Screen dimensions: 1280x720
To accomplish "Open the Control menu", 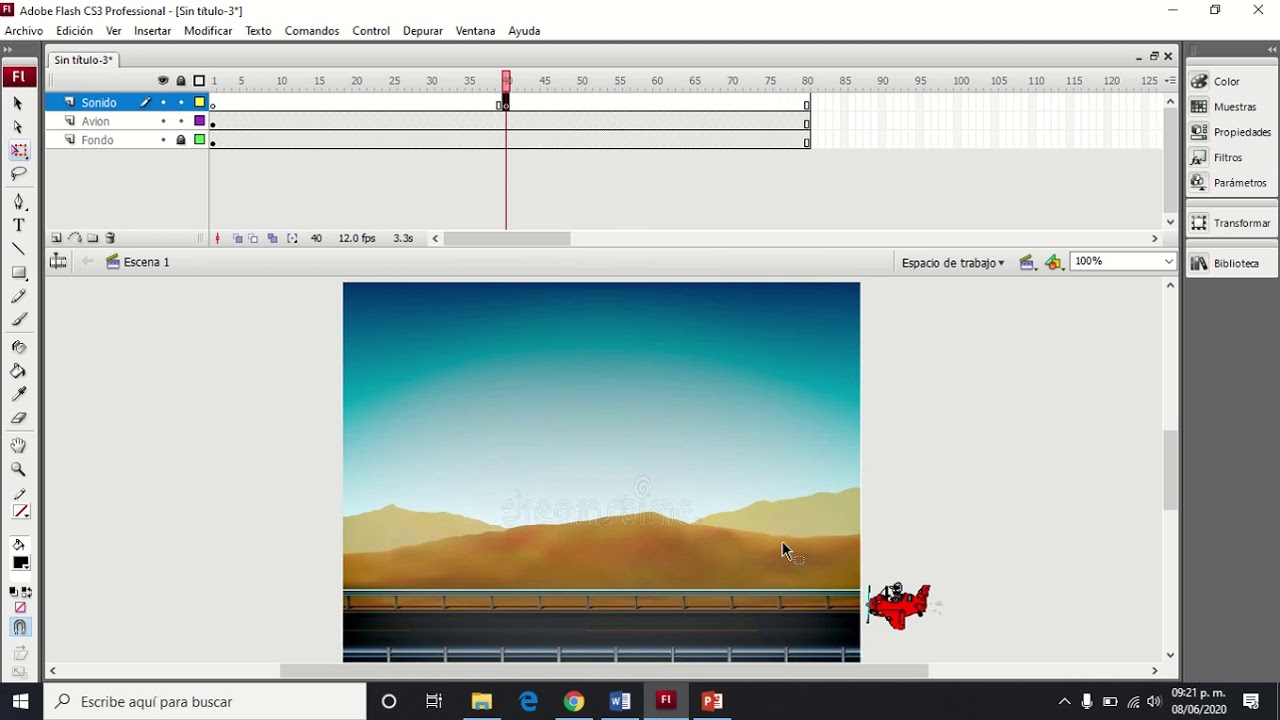I will tap(371, 31).
